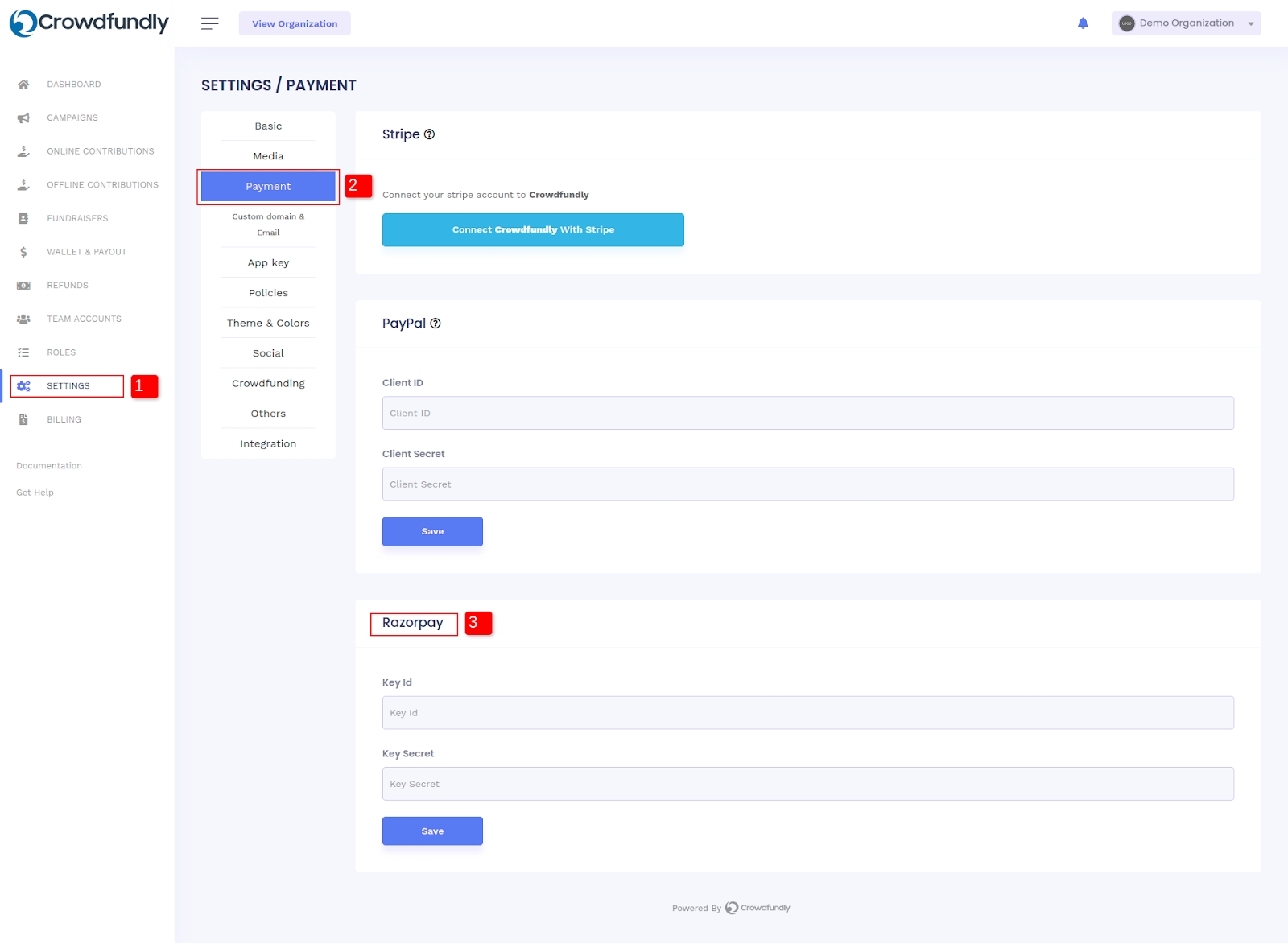Click the Razorpay section heading

pos(413,623)
